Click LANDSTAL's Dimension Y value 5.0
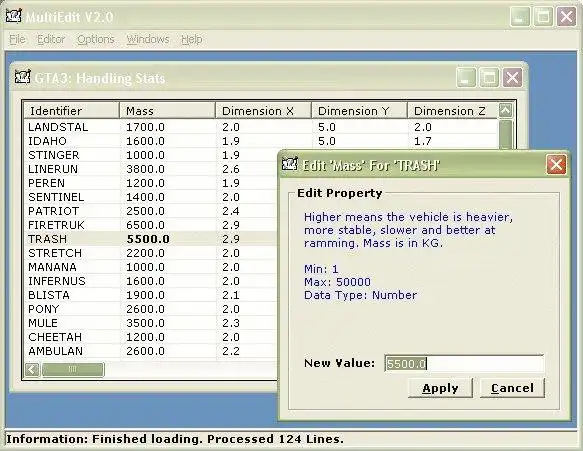 tap(327, 127)
